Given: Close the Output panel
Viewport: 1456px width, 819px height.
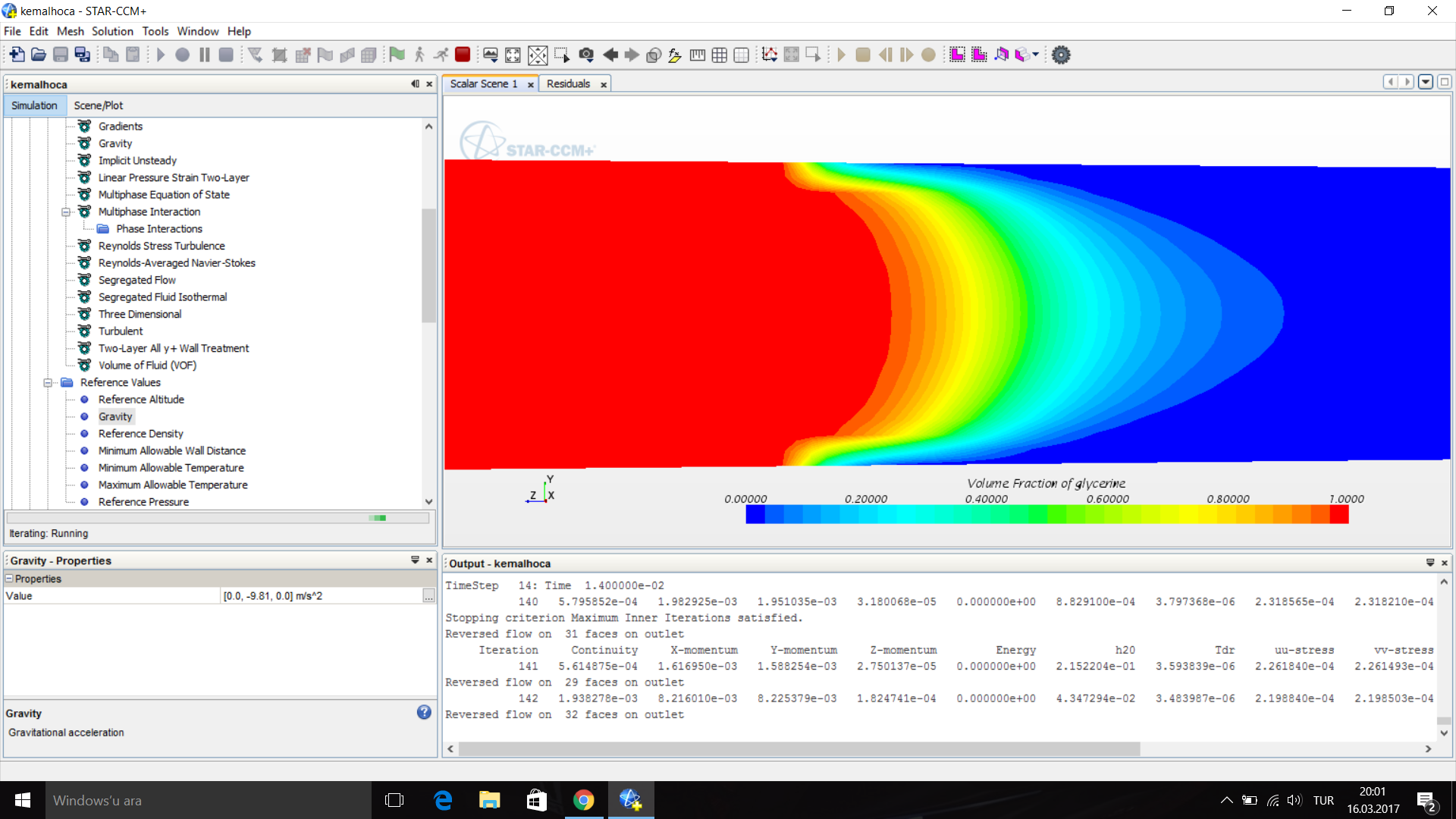Looking at the screenshot, I should tap(1445, 563).
